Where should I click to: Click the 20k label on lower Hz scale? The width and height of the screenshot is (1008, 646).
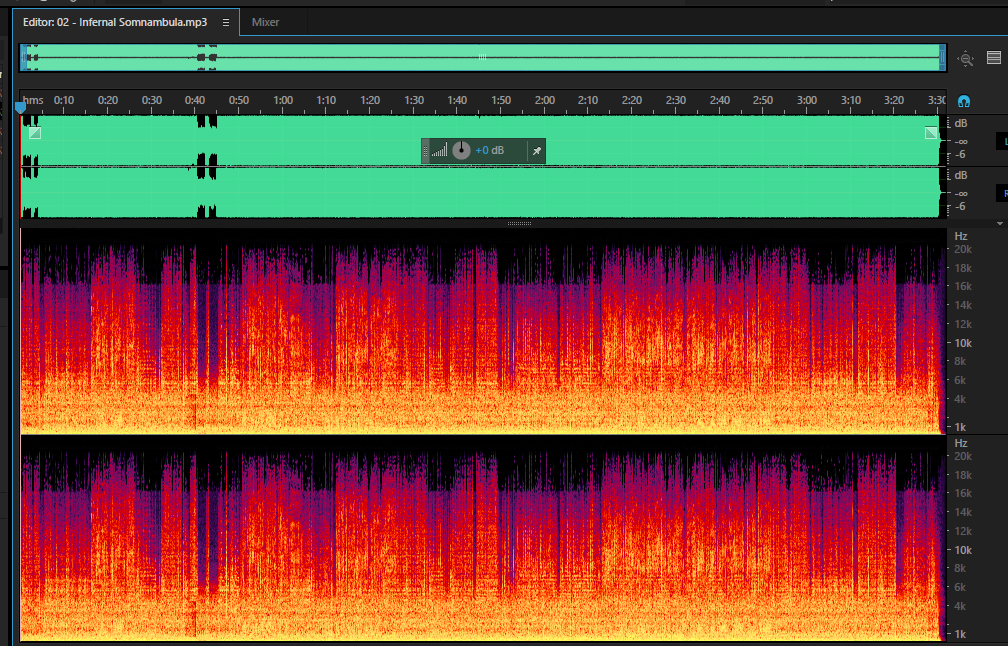pyautogui.click(x=963, y=456)
